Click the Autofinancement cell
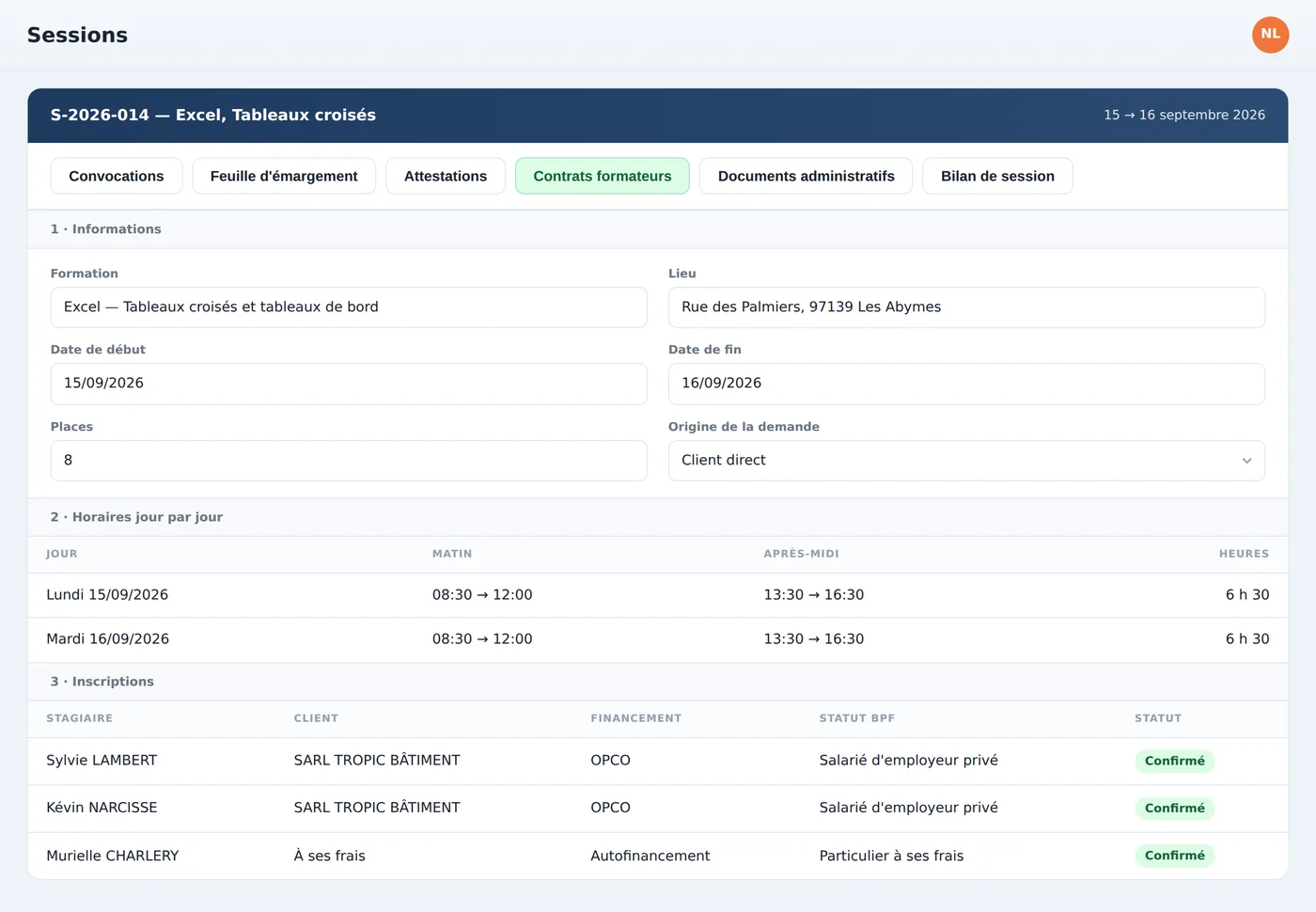 pos(650,856)
